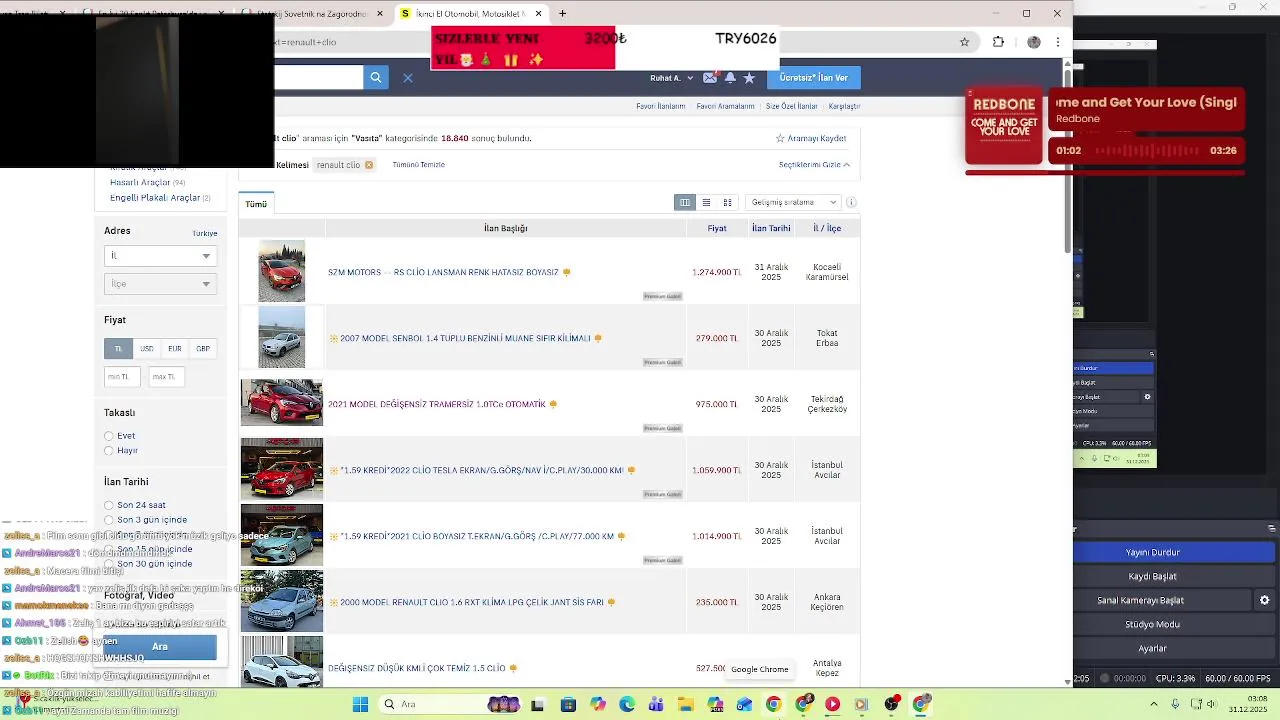This screenshot has width=1280, height=720.
Task: Choose TL currency for price filter
Action: [x=118, y=349]
